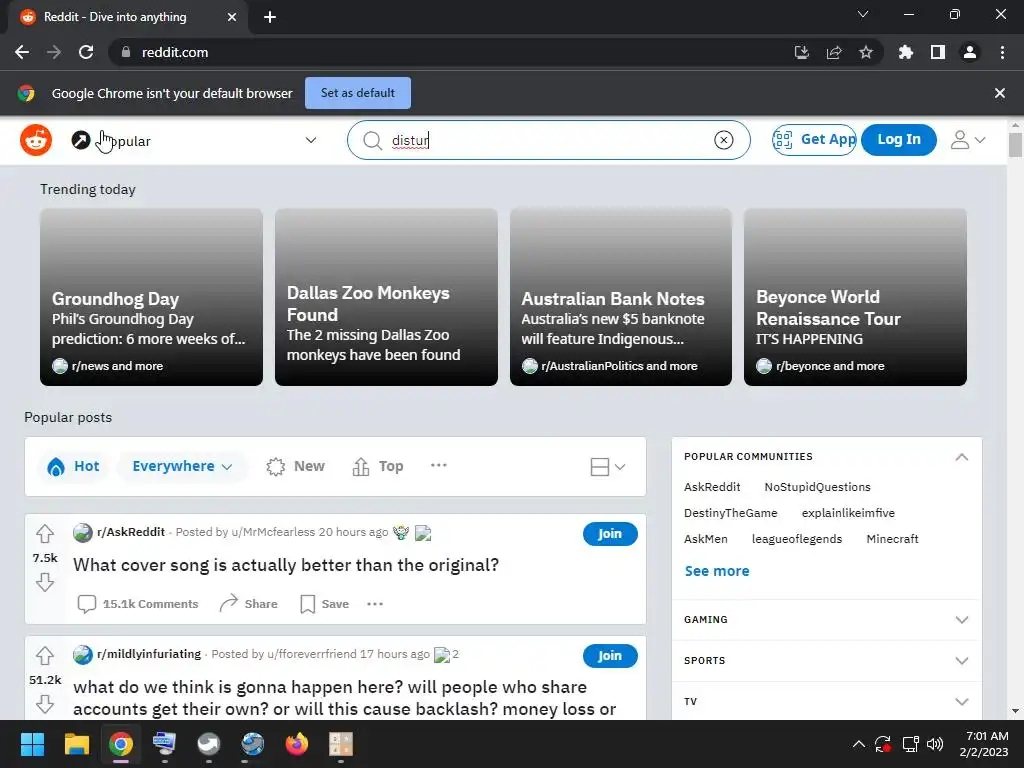1024x768 pixels.
Task: Click the install app icon in address bar
Action: [x=801, y=52]
